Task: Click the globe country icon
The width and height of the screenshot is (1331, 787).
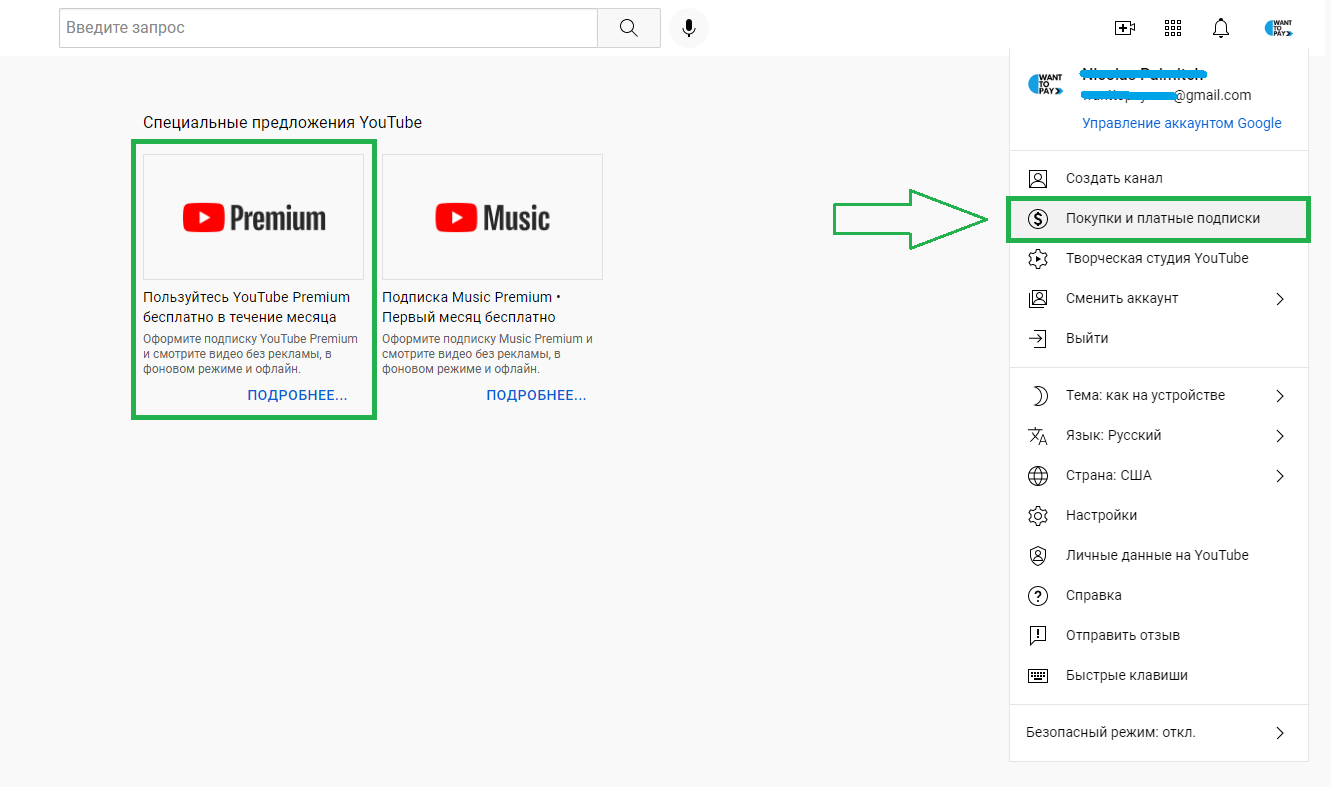Action: click(x=1038, y=475)
